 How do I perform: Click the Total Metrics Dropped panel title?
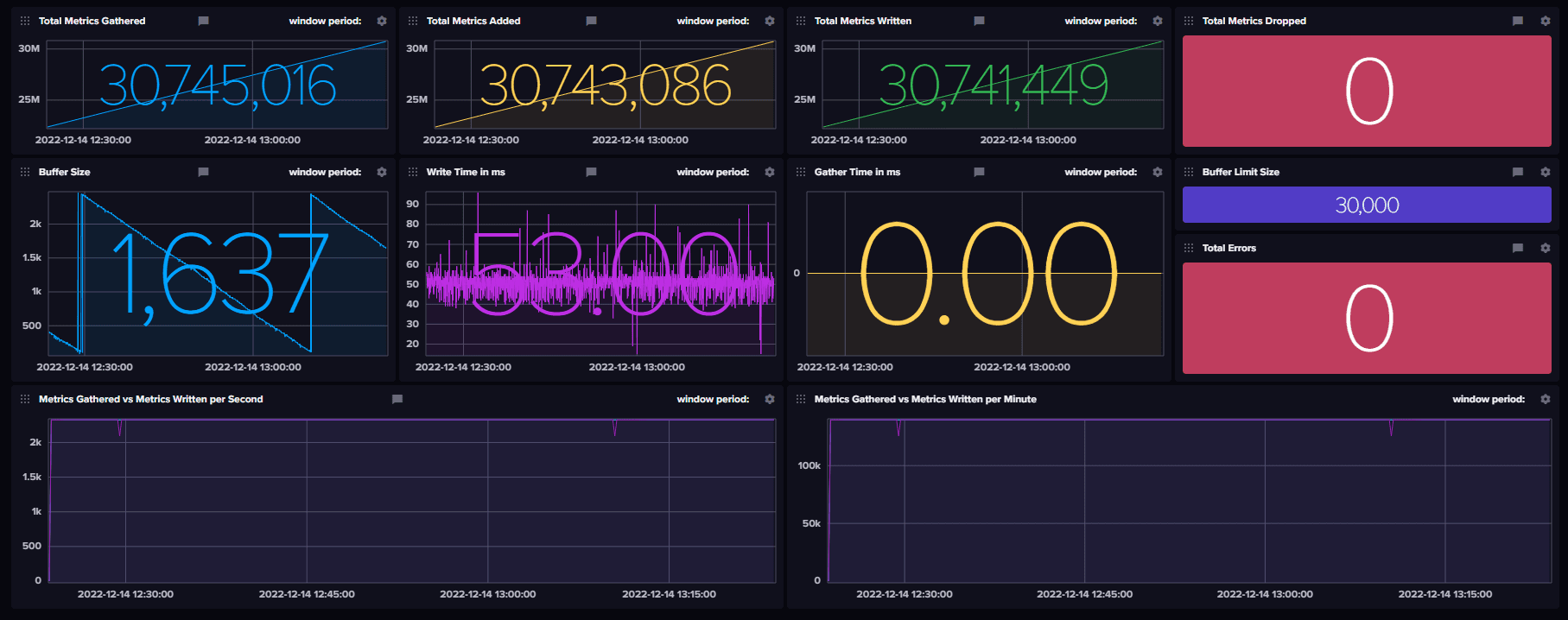1254,21
